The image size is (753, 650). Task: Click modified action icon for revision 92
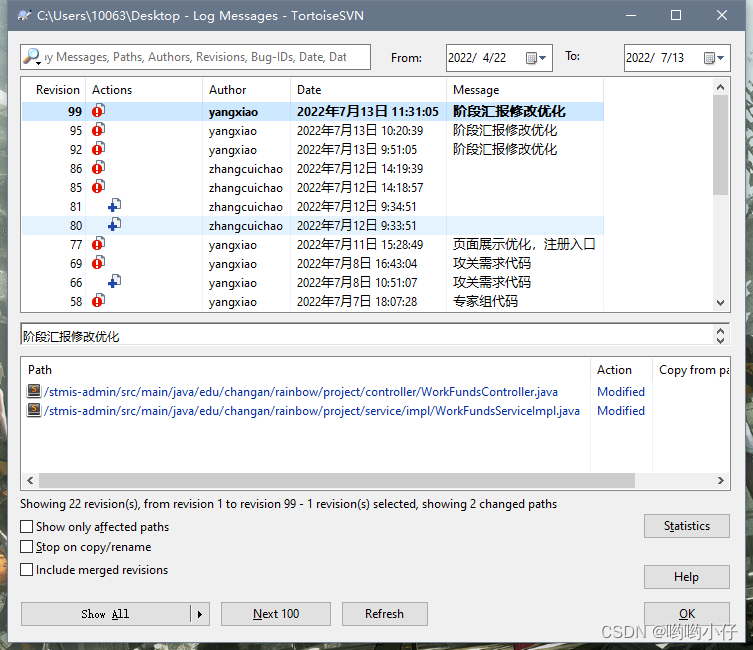click(98, 149)
